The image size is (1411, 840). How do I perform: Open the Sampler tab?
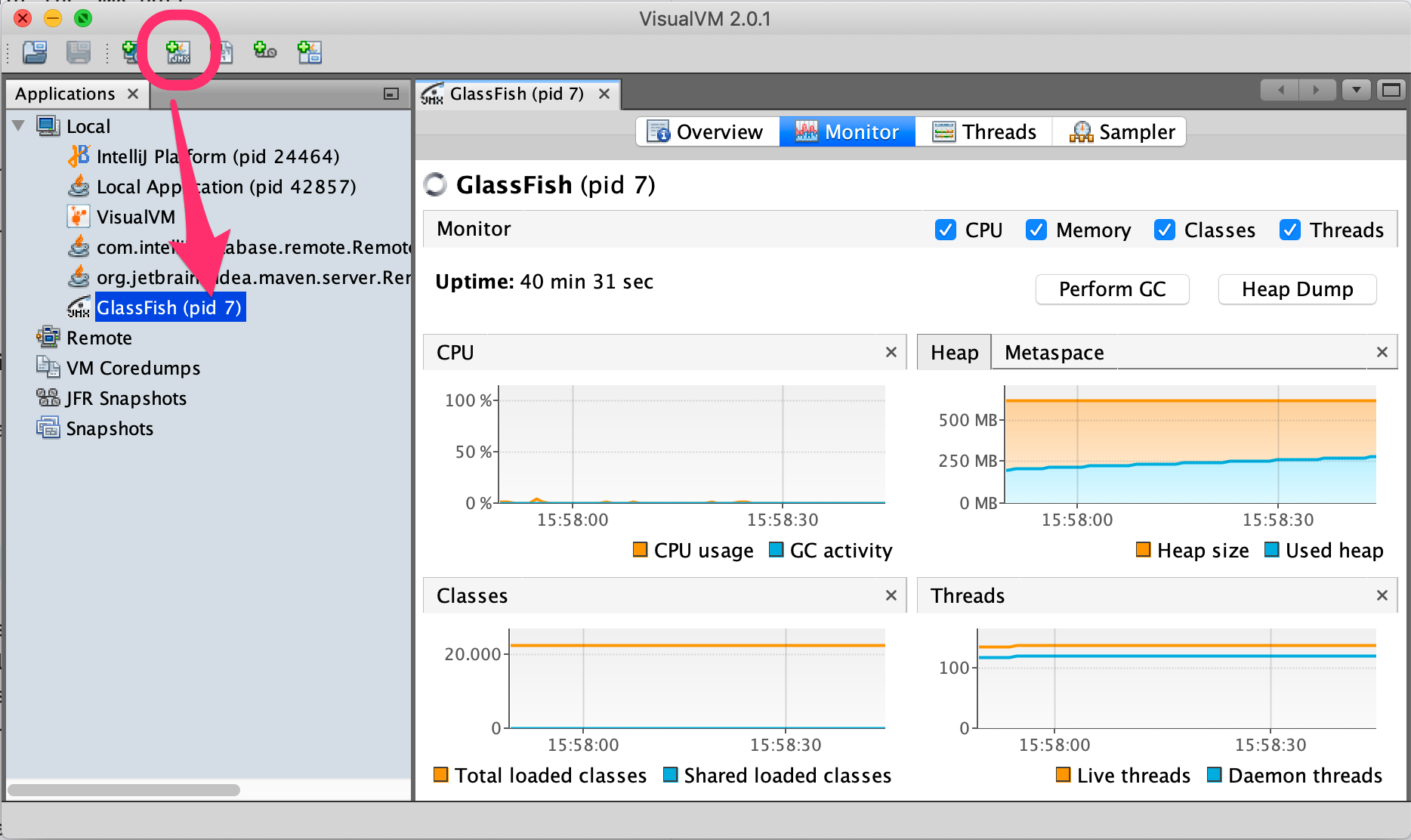[1121, 131]
